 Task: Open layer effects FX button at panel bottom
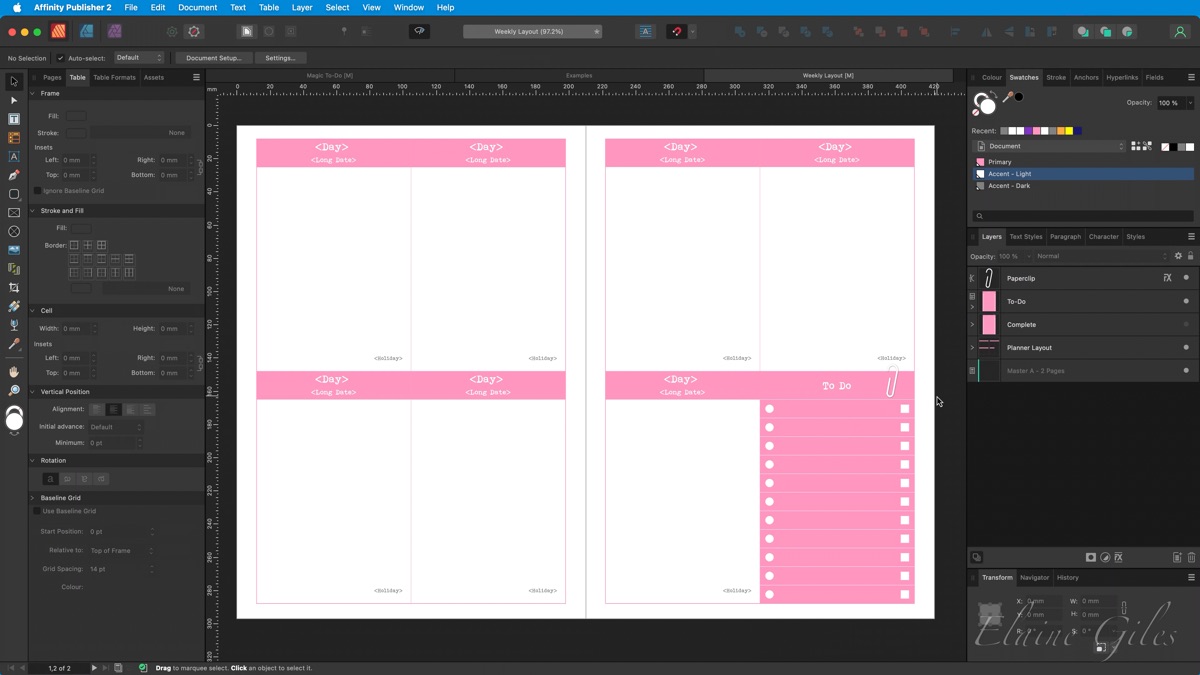pyautogui.click(x=1119, y=558)
